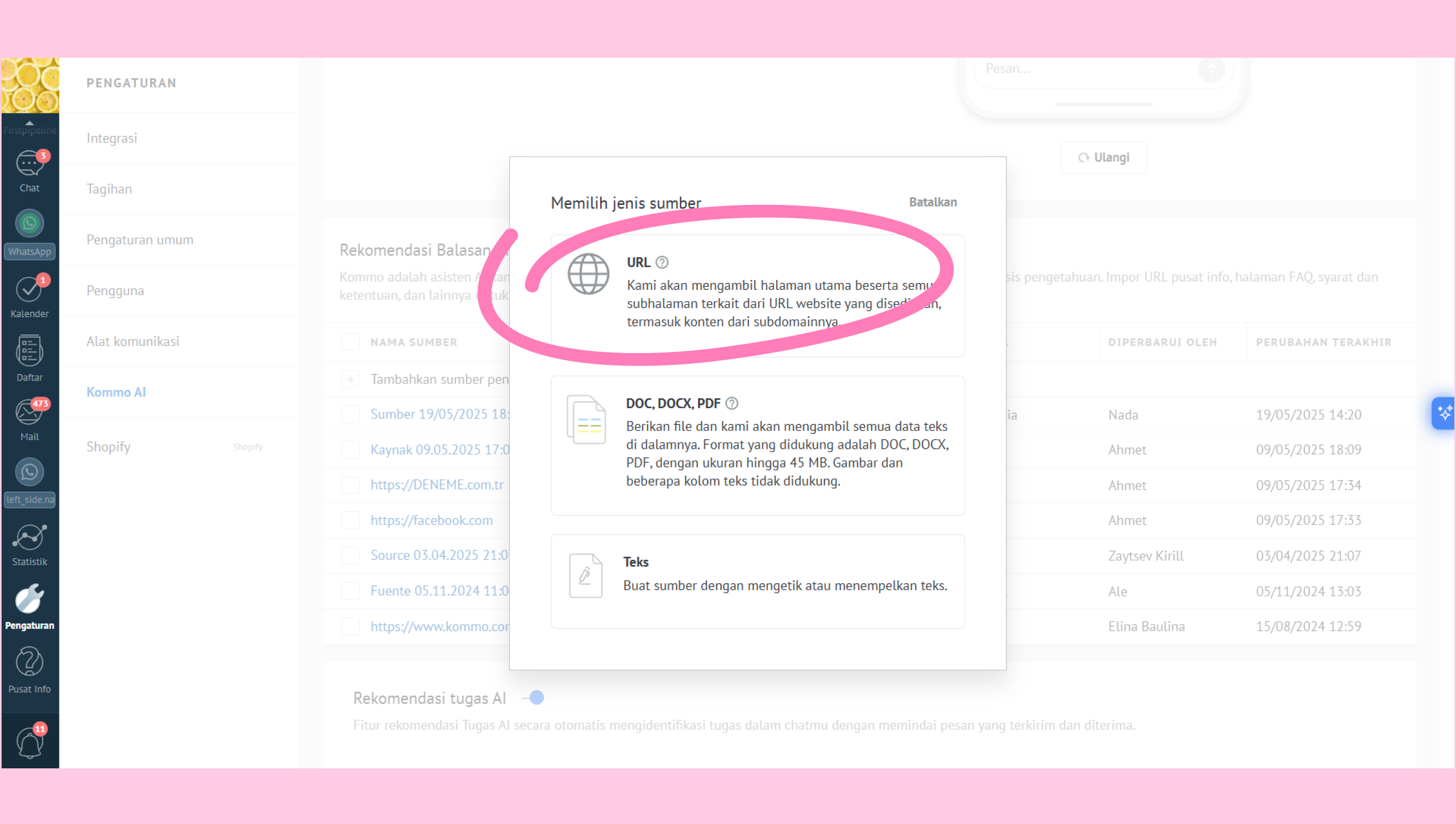Collapse the pipeline arrow above Firstpipeline
The image size is (1456, 824).
point(29,122)
